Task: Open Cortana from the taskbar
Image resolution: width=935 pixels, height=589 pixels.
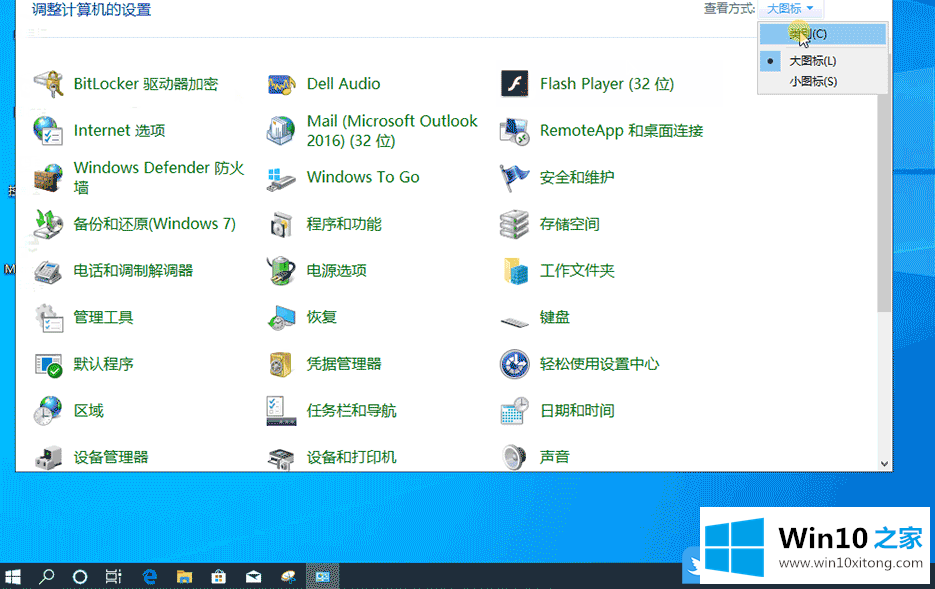Action: [79, 576]
